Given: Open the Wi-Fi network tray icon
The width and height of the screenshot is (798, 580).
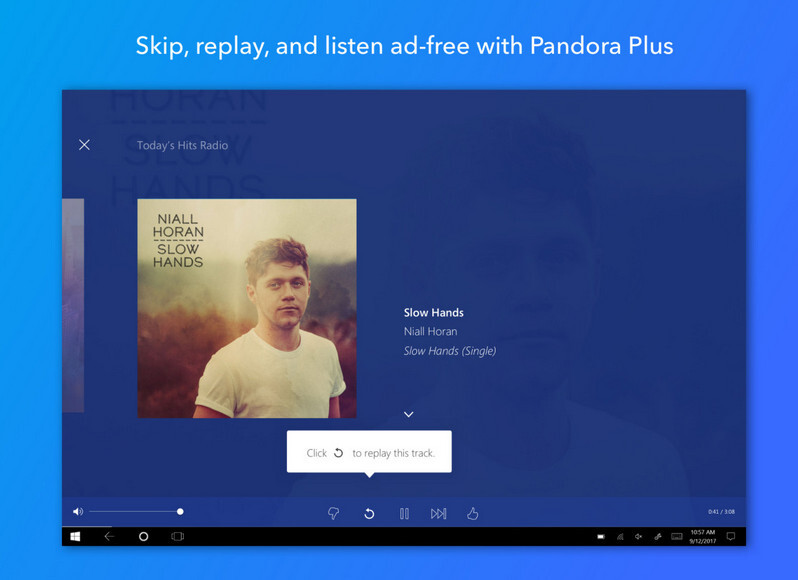Looking at the screenshot, I should (620, 537).
